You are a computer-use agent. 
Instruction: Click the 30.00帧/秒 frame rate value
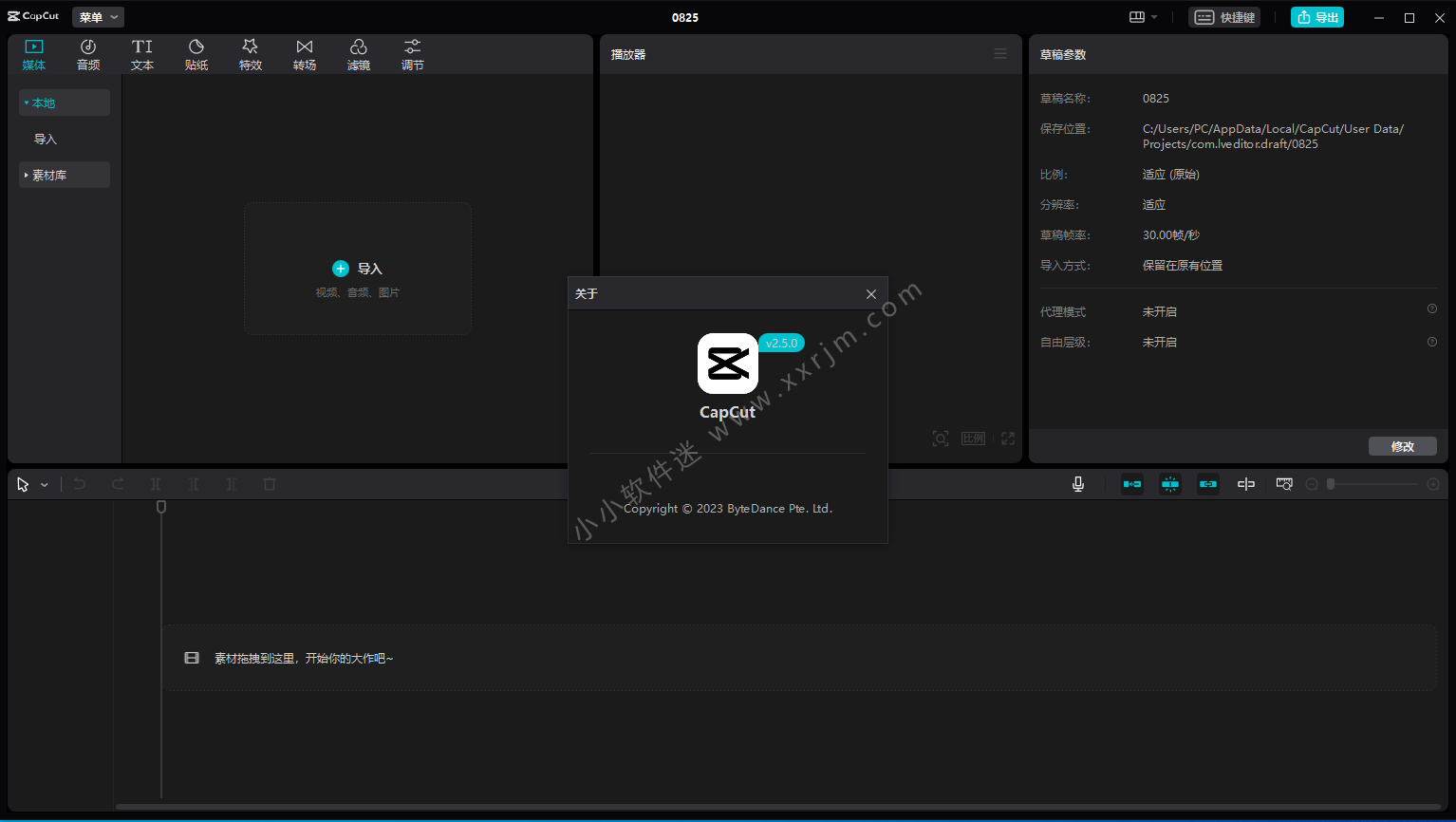1171,235
